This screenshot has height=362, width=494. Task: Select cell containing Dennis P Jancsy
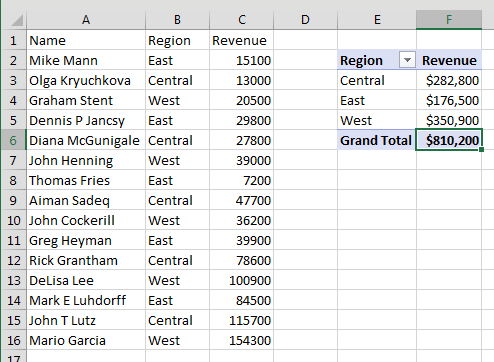coord(86,120)
